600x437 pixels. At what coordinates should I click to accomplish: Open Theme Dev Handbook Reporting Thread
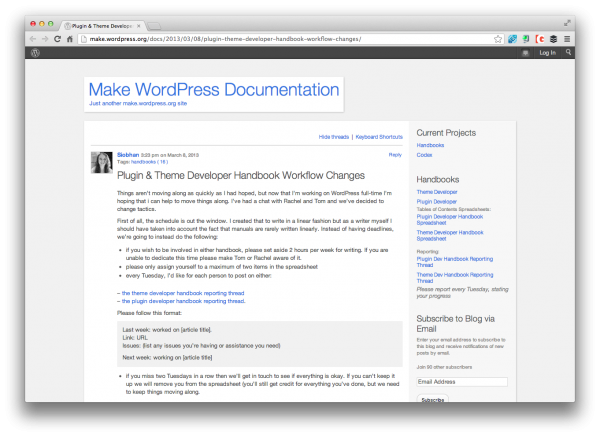coord(455,277)
